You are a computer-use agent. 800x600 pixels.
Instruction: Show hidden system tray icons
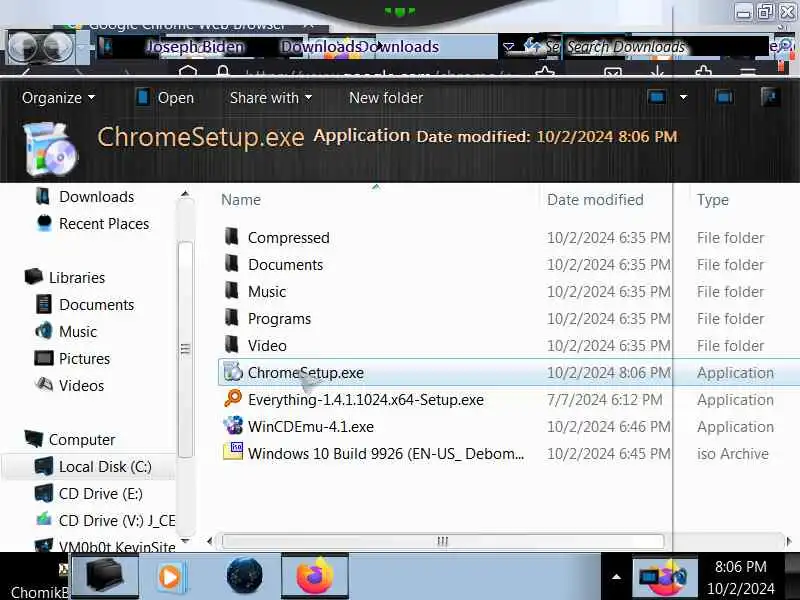[616, 577]
